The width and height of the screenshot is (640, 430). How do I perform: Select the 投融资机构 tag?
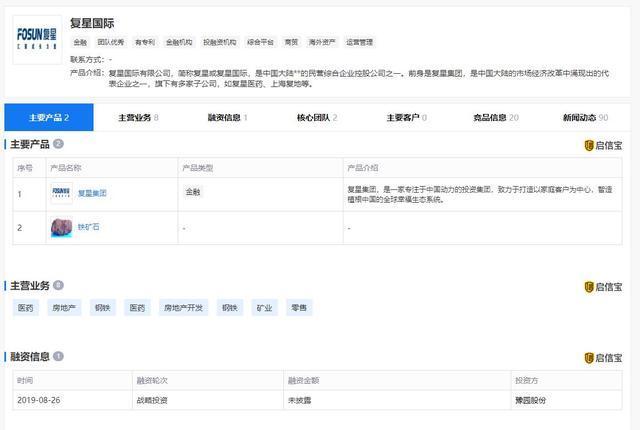[x=220, y=42]
